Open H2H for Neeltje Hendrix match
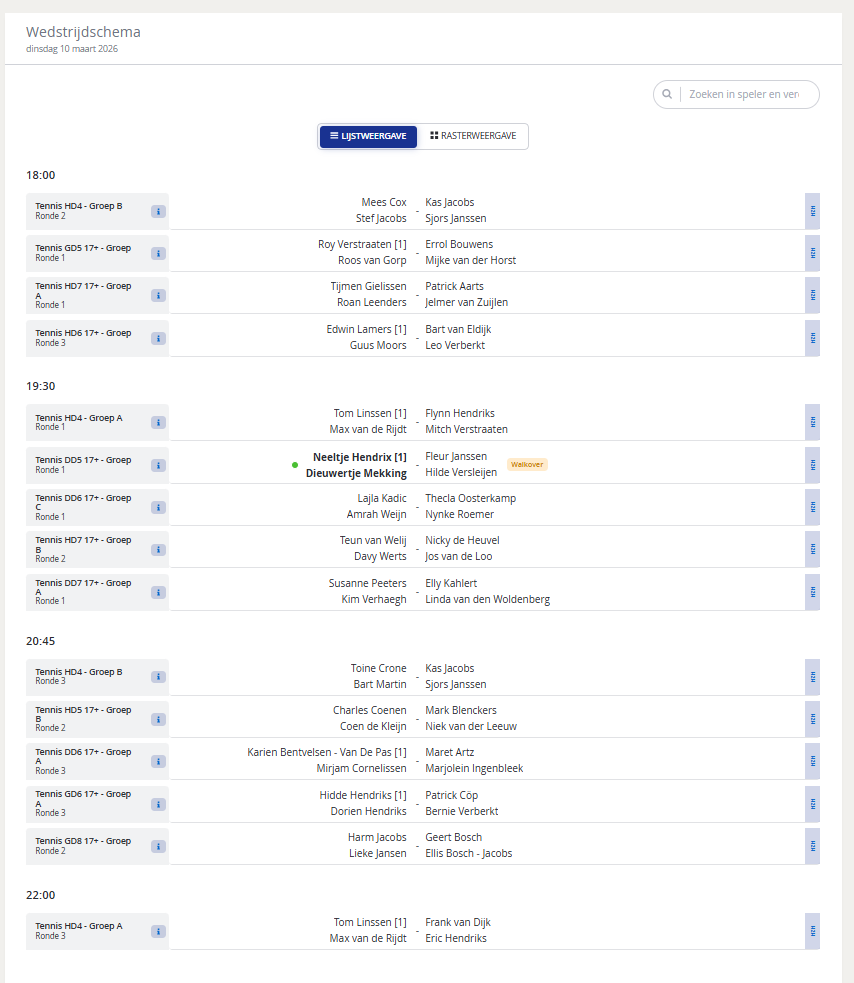 coord(812,465)
